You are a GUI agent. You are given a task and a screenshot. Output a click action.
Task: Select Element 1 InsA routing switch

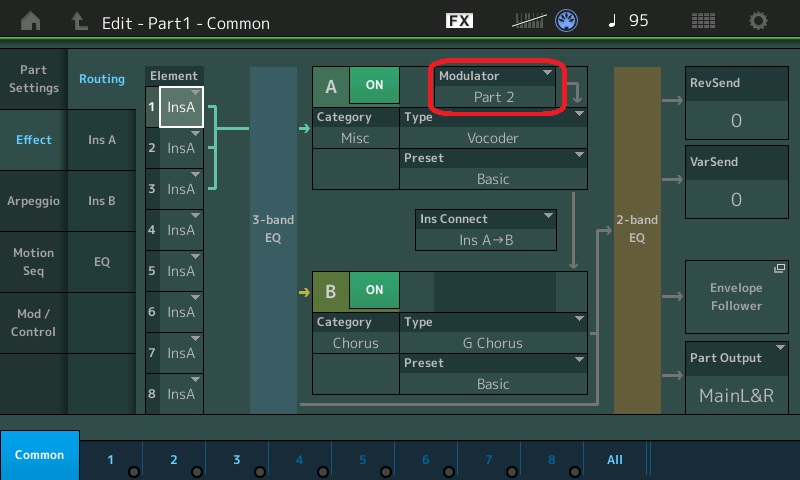[x=180, y=107]
